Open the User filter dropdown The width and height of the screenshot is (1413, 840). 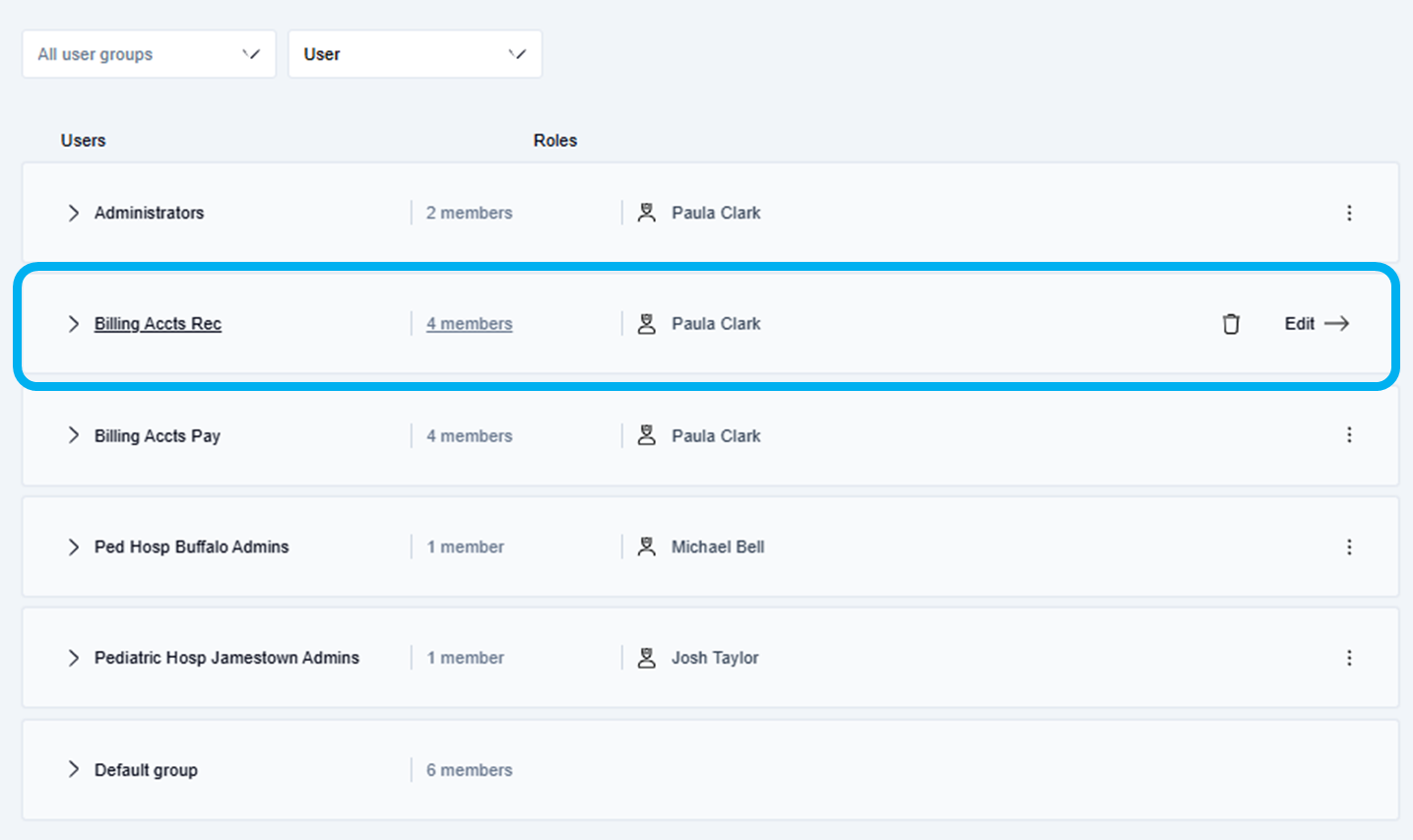415,54
